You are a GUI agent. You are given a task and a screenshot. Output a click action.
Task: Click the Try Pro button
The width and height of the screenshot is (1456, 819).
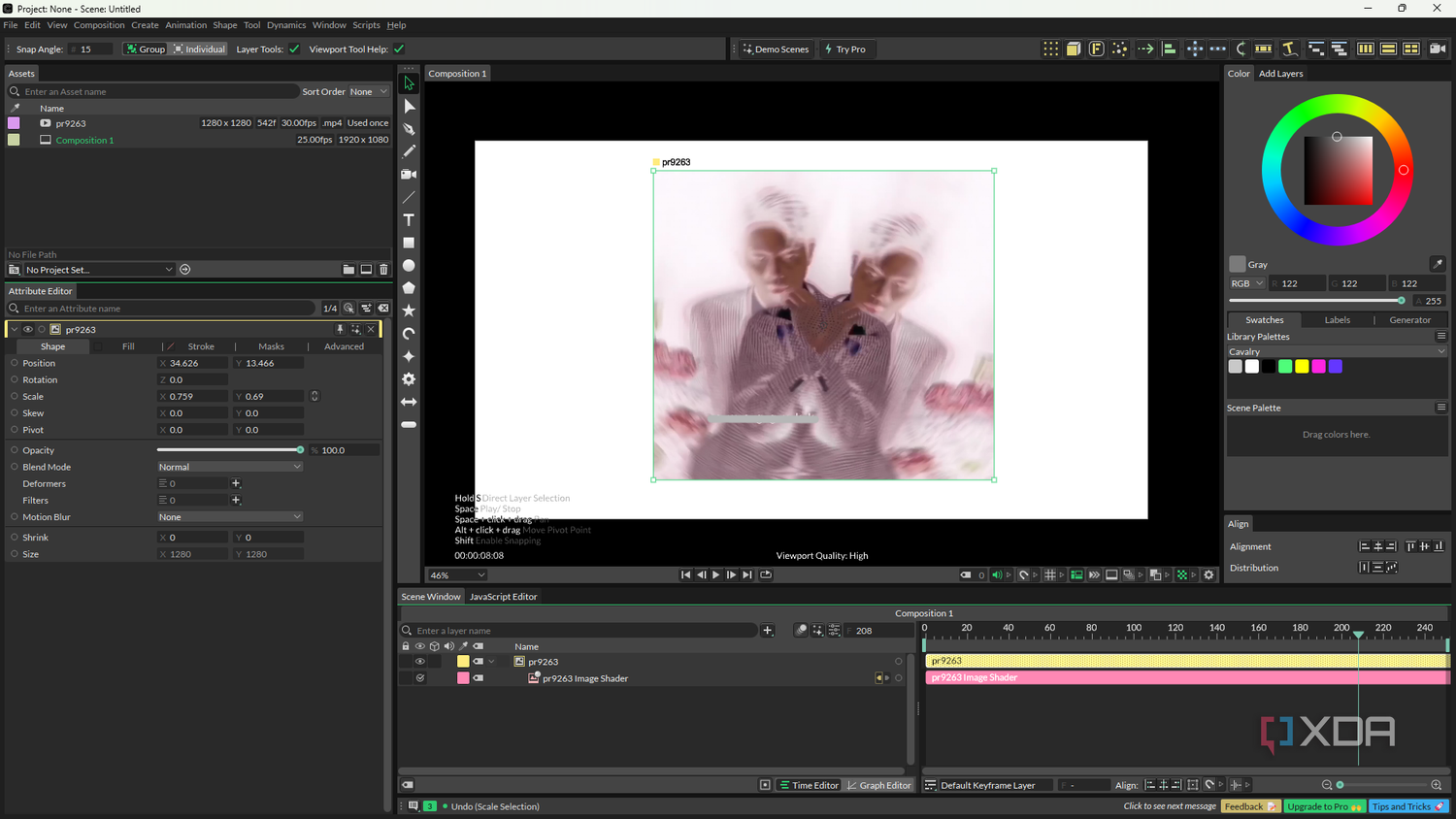tap(844, 49)
